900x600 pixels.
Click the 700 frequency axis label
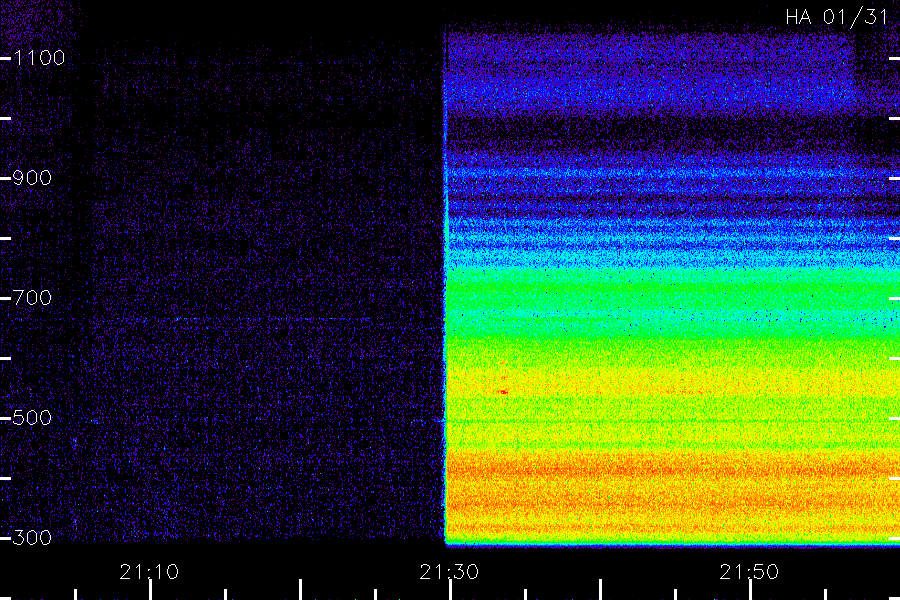[x=33, y=298]
